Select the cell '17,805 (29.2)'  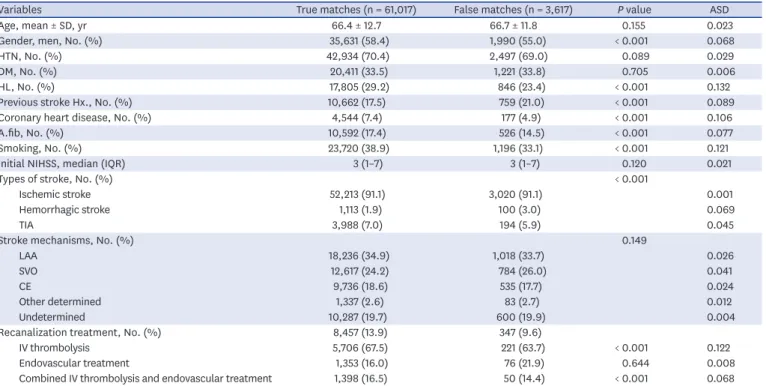[359, 87]
